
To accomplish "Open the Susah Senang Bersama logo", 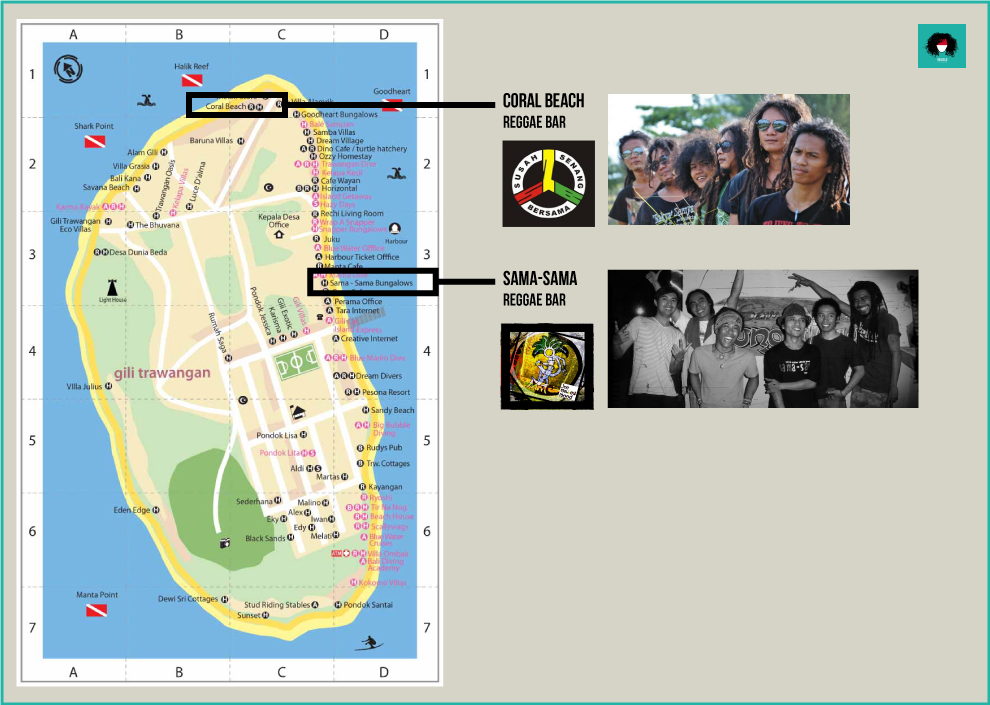I will (x=549, y=184).
